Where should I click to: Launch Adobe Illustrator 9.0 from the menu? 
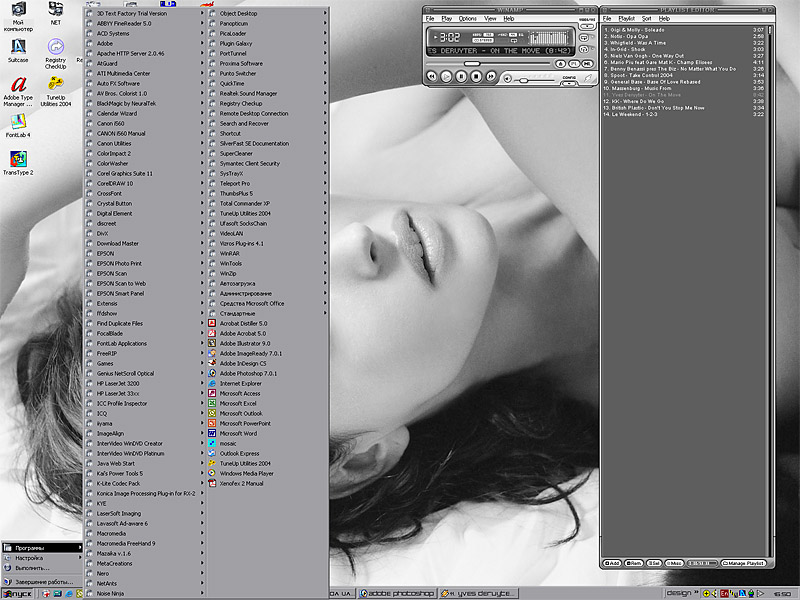tap(267, 343)
